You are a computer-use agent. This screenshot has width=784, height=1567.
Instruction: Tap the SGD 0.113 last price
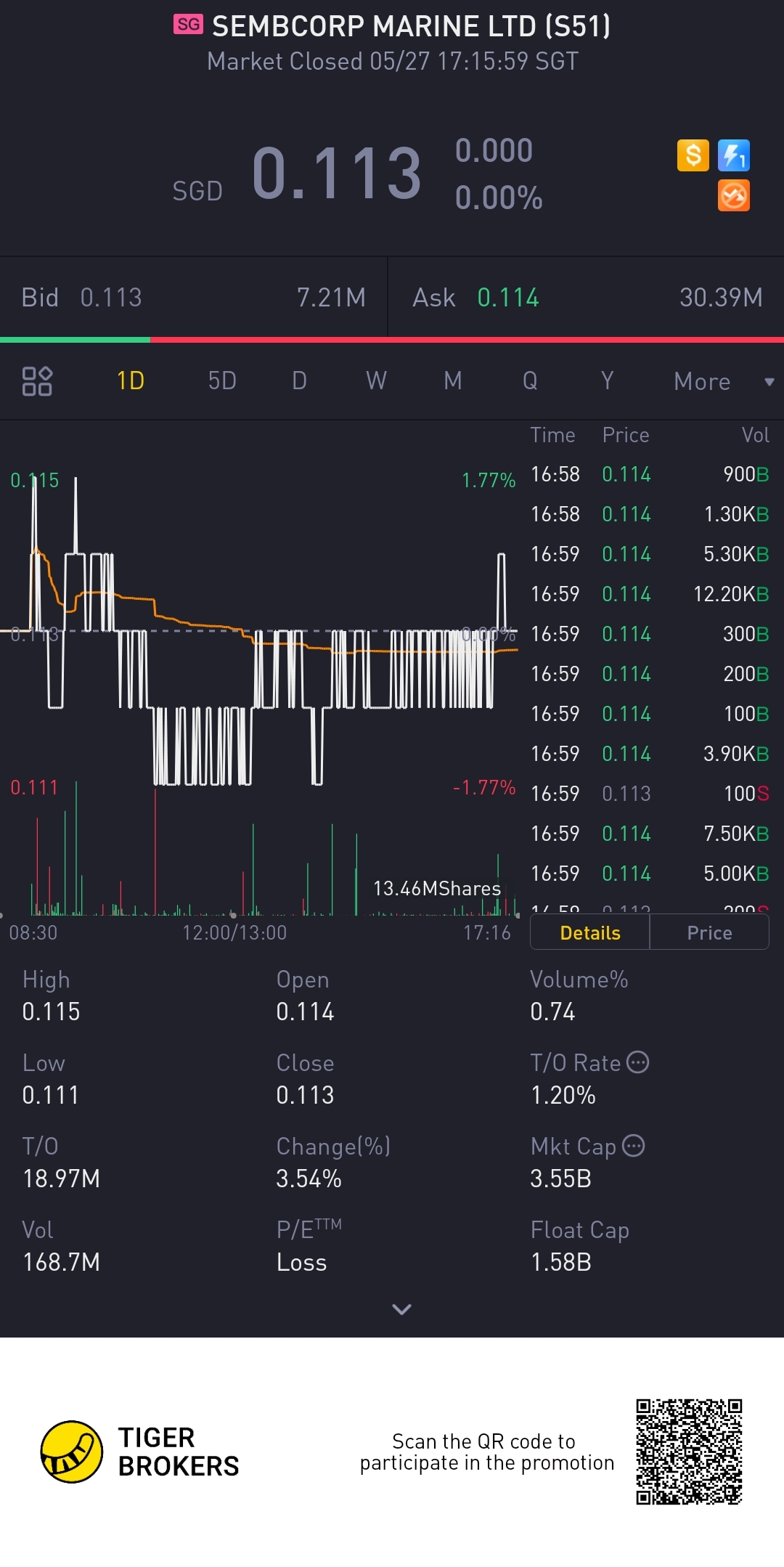tap(336, 174)
